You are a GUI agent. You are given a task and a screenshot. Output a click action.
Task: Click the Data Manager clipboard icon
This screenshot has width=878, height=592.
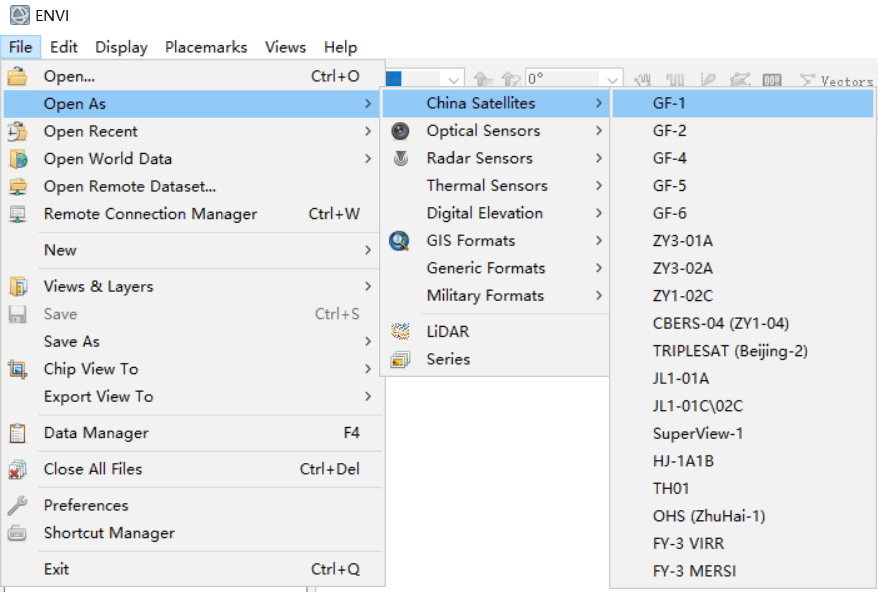click(x=17, y=433)
